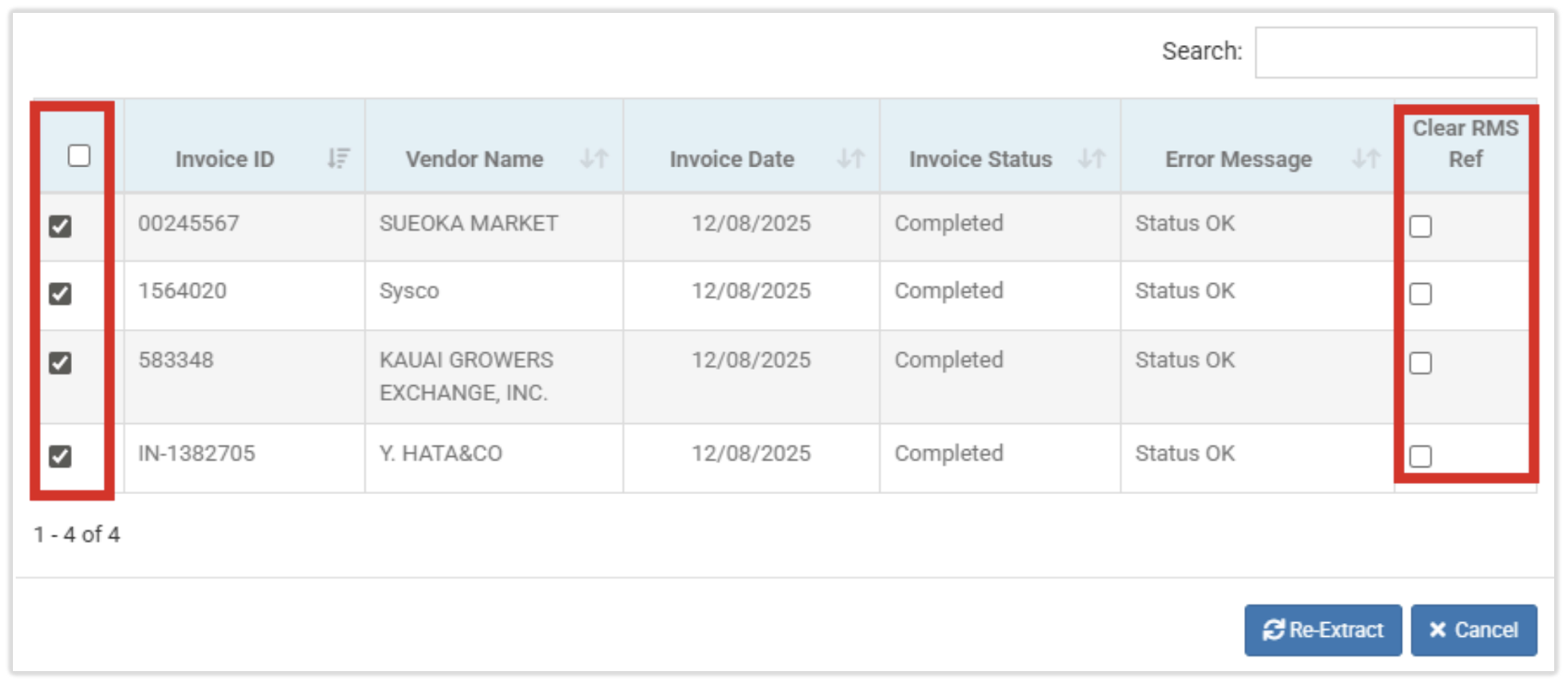Uncheck the row for invoice 00245567
Viewport: 1568px width, 684px height.
click(61, 226)
